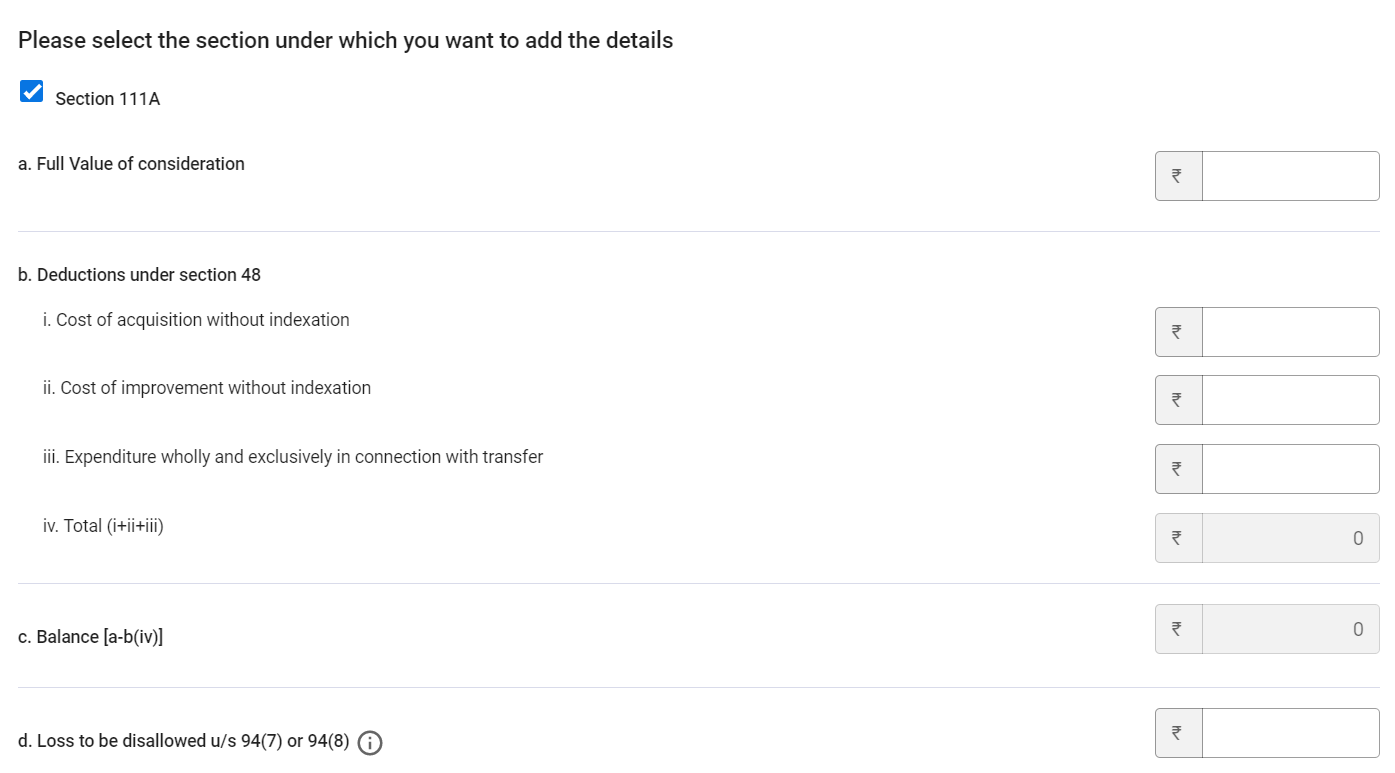Click the rupee symbol beside Cost of acquisition
1395x773 pixels.
(x=1178, y=331)
